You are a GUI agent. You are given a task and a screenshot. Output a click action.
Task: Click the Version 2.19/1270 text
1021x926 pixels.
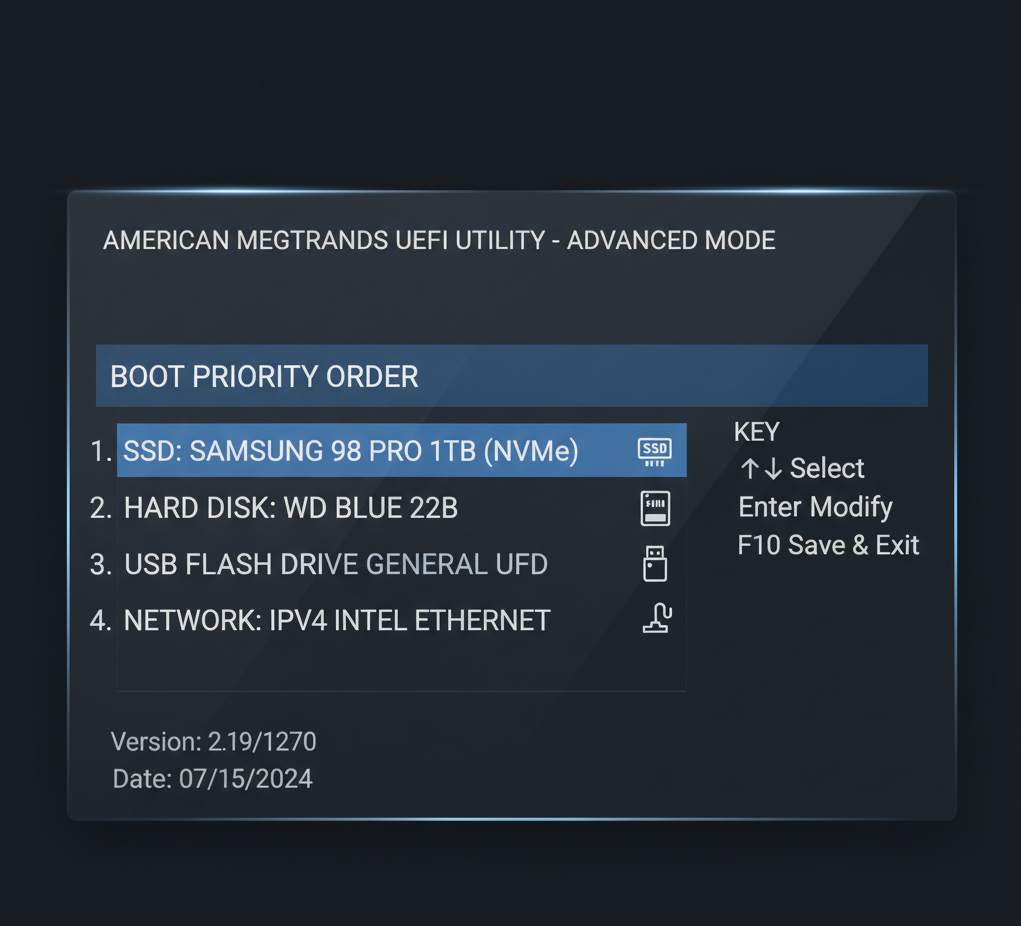tap(214, 742)
